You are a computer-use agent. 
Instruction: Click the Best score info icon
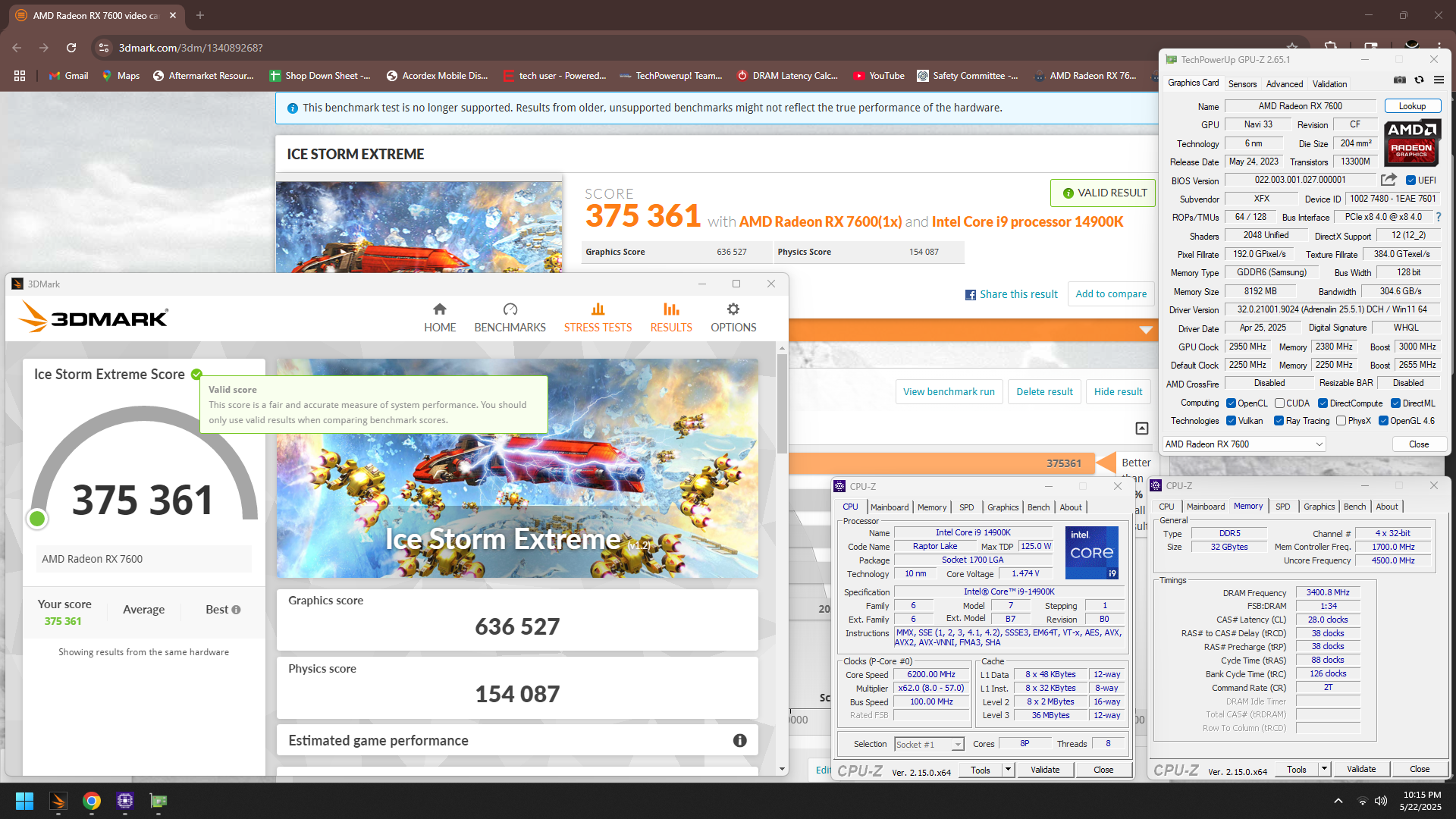pos(236,610)
